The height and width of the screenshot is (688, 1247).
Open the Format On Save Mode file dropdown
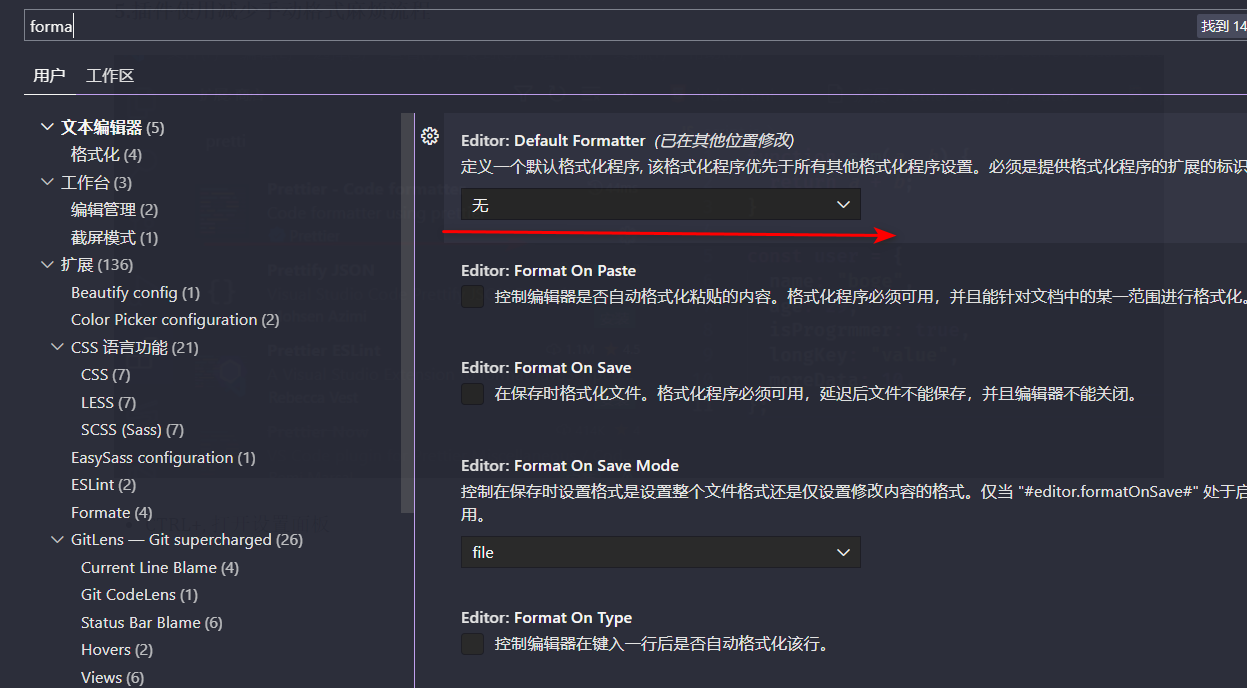660,552
